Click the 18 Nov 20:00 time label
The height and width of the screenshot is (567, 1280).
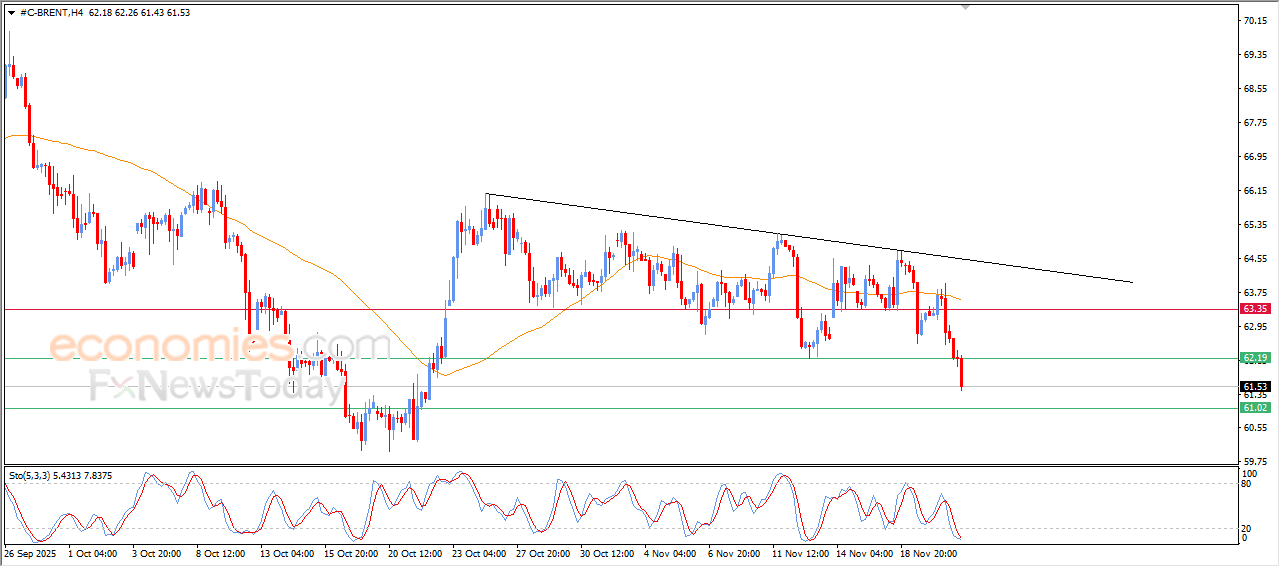pos(928,552)
